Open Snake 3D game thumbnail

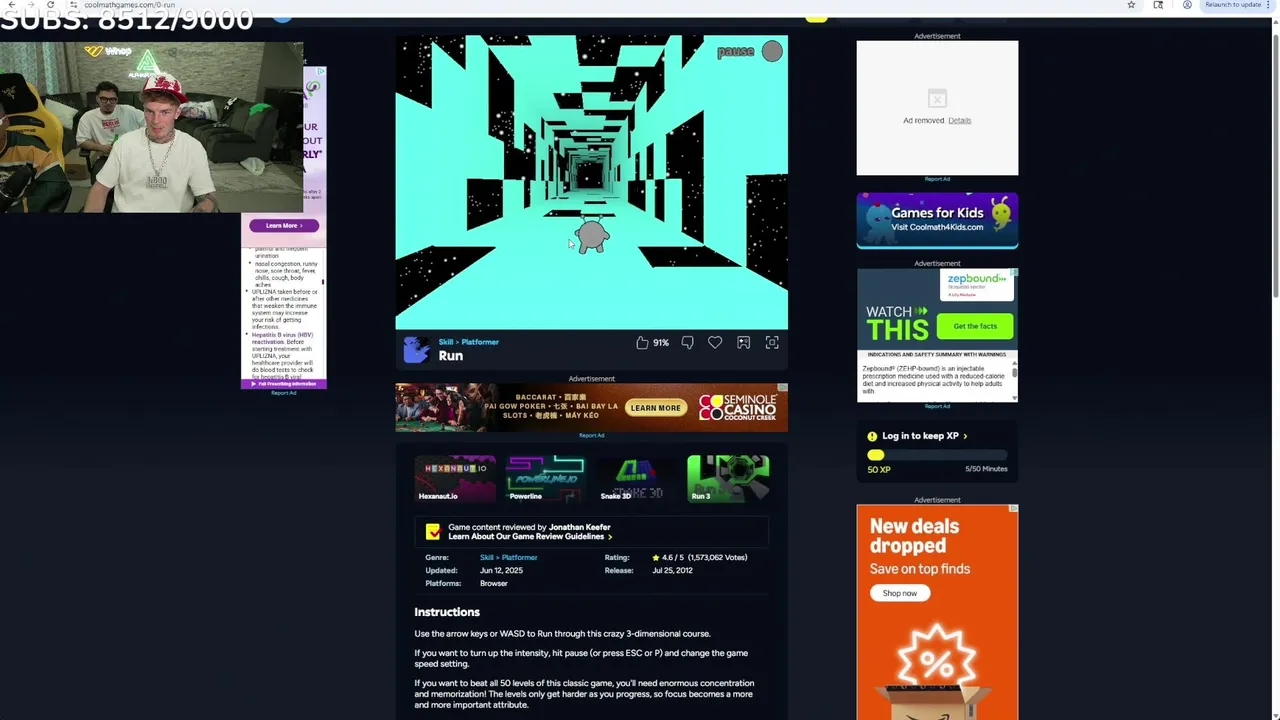pyautogui.click(x=635, y=479)
